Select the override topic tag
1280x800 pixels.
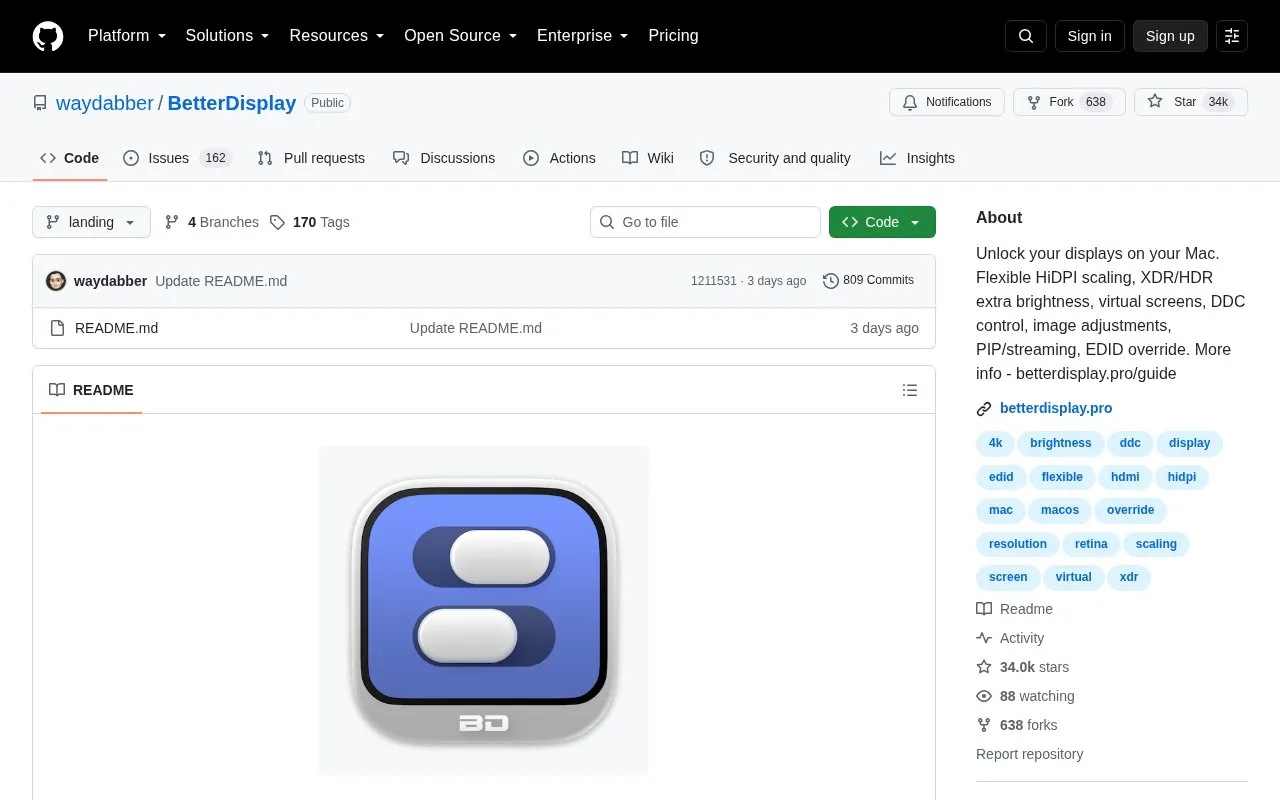point(1131,510)
